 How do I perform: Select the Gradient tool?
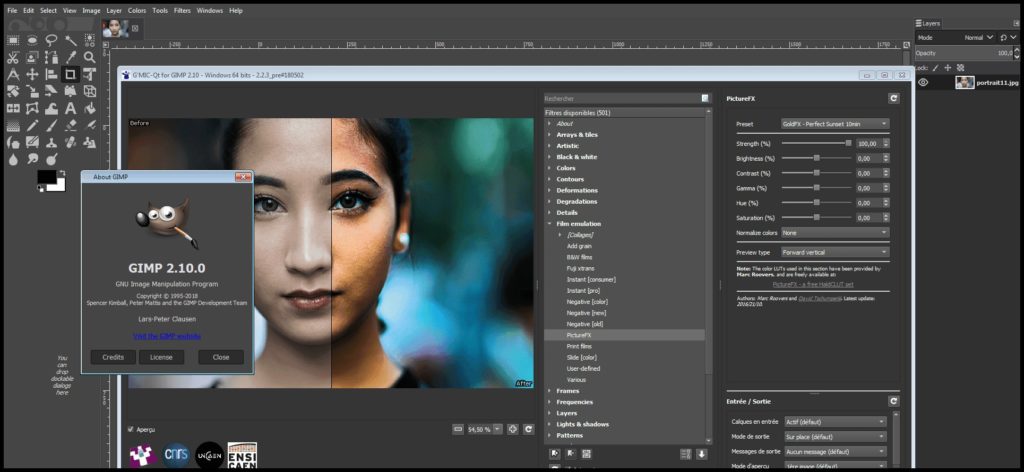tap(13, 125)
